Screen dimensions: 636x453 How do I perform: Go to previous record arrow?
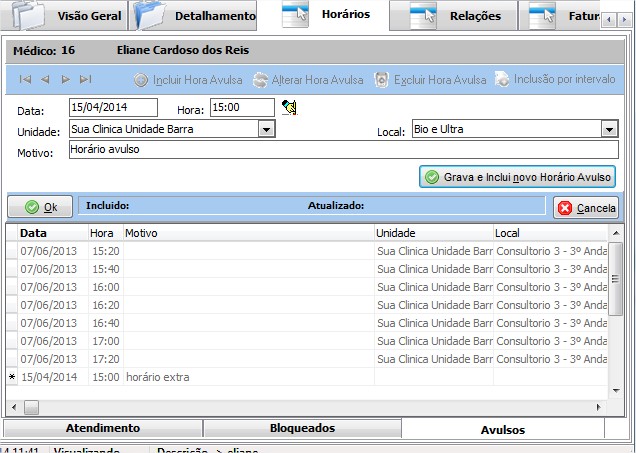45,79
